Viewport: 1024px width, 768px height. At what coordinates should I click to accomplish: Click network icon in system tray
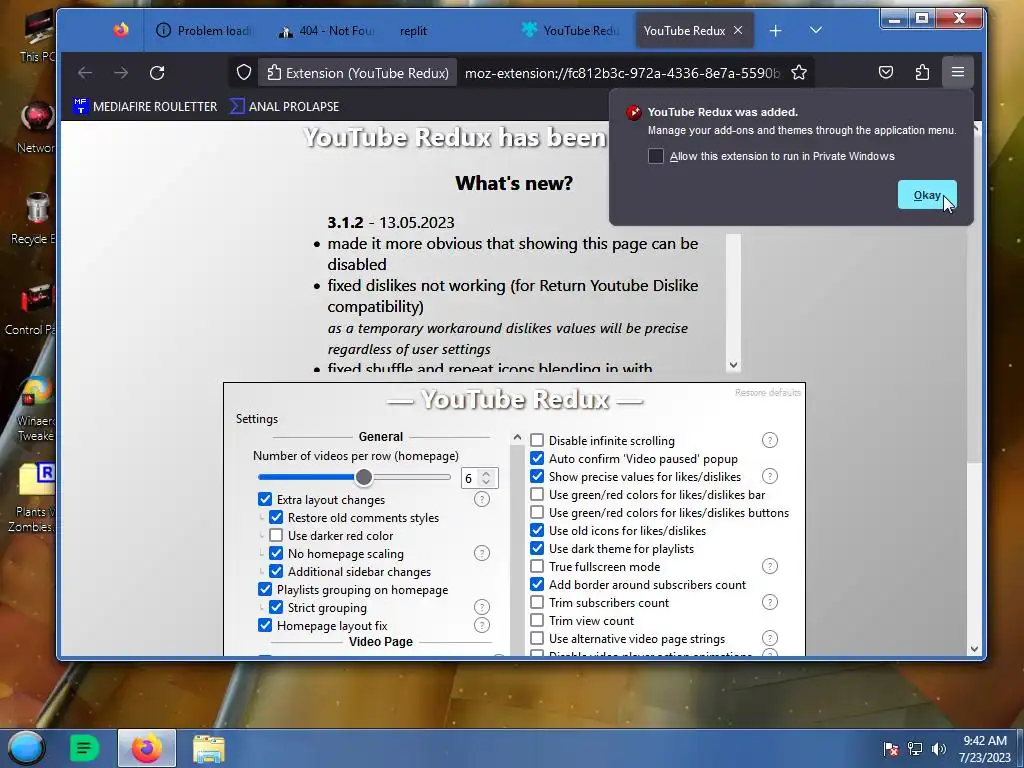tap(915, 749)
